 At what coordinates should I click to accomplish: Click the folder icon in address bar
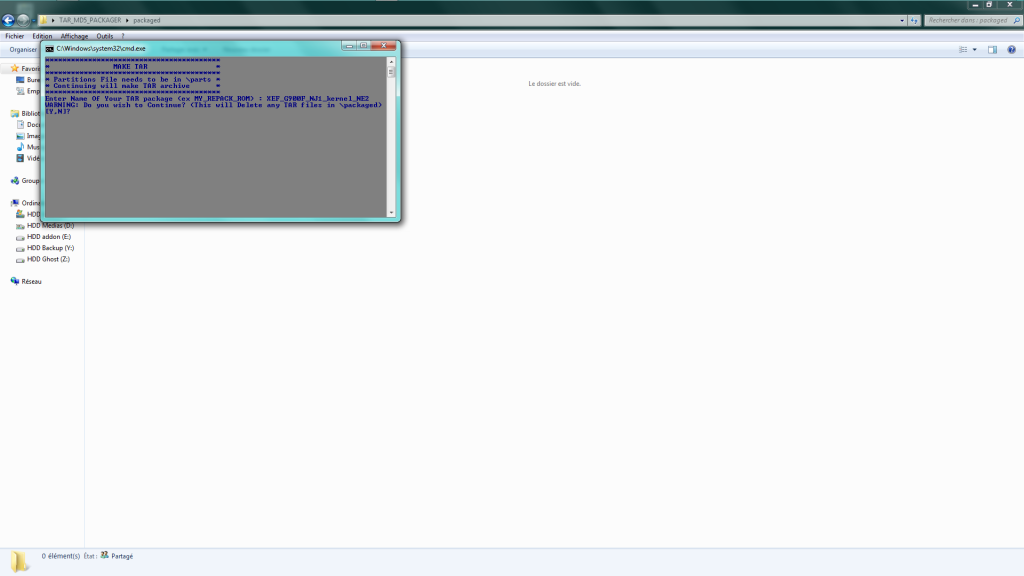pyautogui.click(x=43, y=20)
